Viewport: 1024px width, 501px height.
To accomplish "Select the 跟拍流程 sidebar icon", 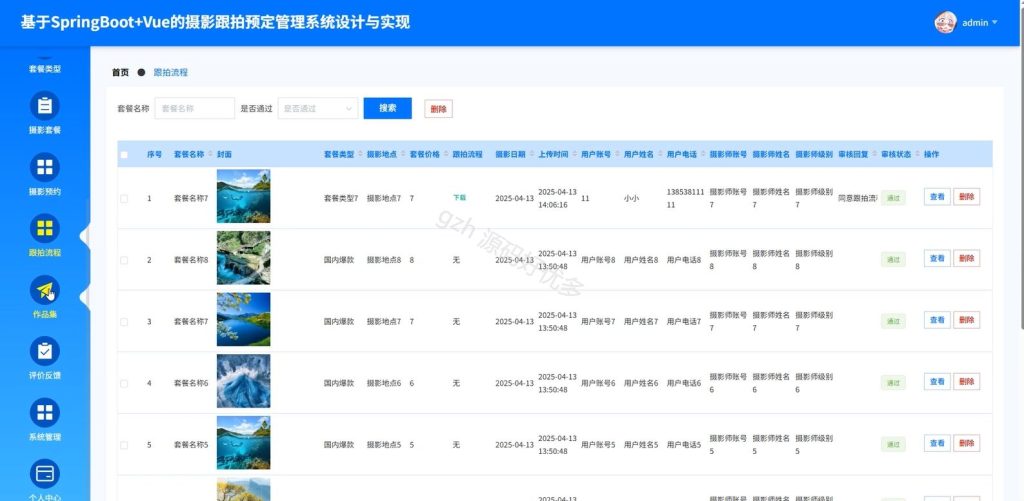I will 44,228.
